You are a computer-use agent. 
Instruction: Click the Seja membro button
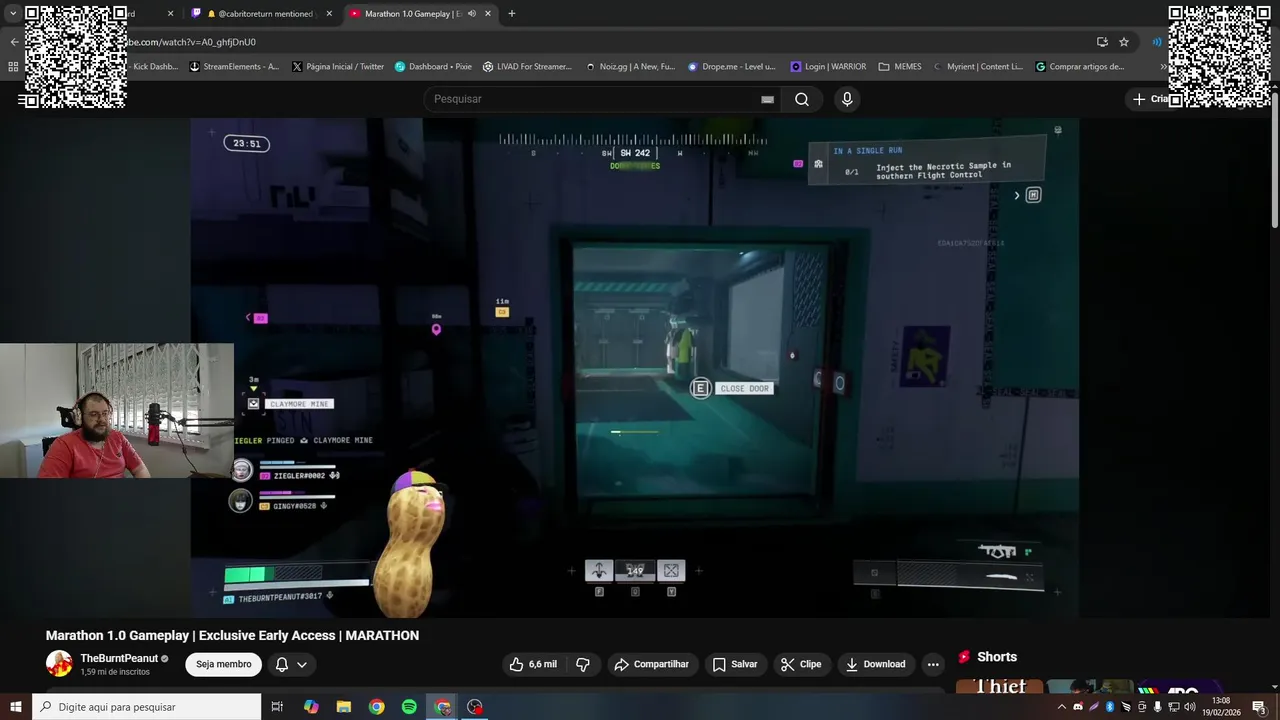(223, 664)
